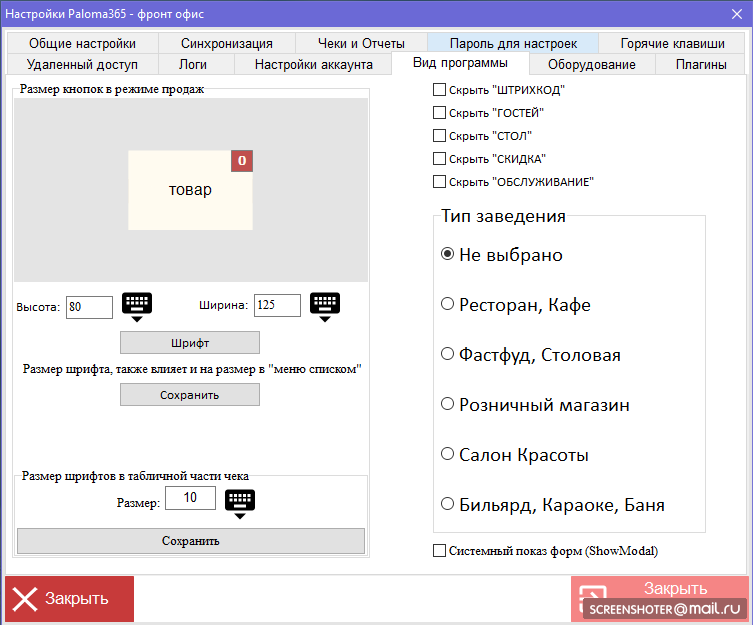Screen dimensions: 753x625
Task: Click the товар preview button
Action: 190,190
